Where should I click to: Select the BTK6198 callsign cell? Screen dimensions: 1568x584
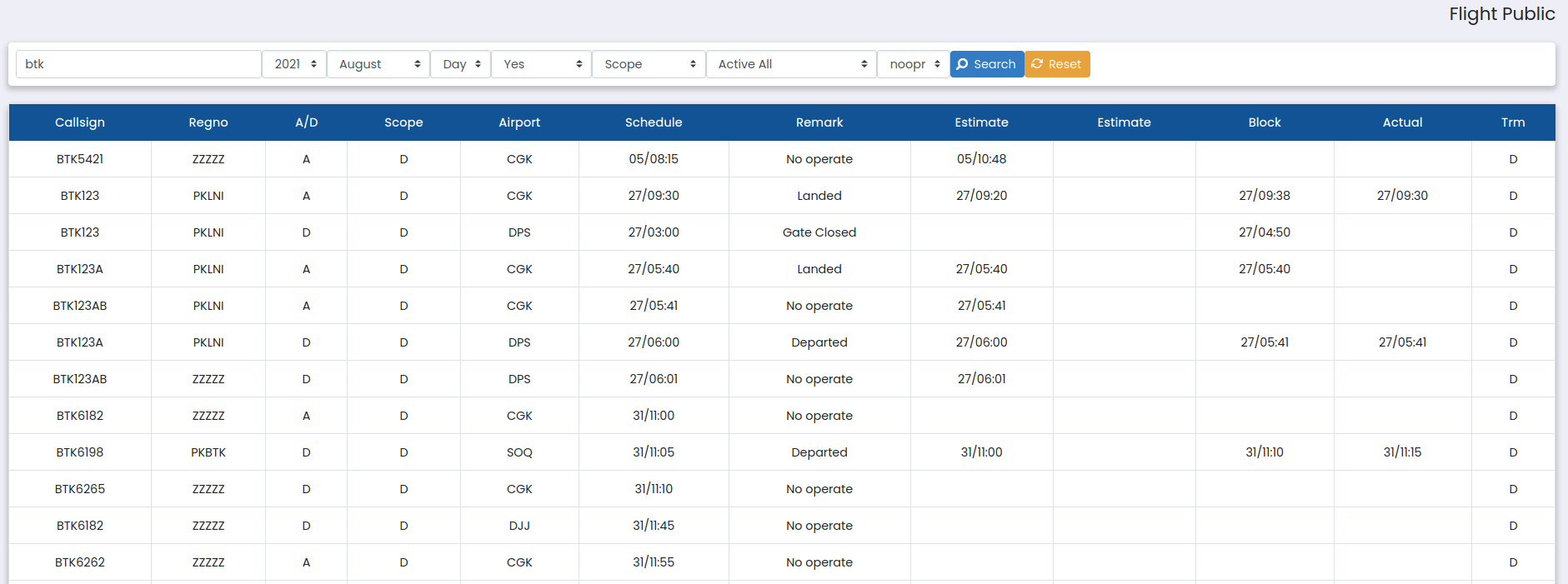point(80,452)
